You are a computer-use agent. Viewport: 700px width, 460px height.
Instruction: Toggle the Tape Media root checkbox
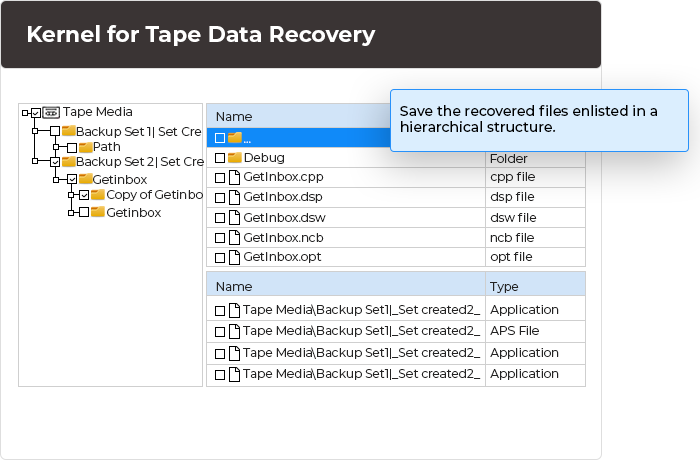pos(36,113)
